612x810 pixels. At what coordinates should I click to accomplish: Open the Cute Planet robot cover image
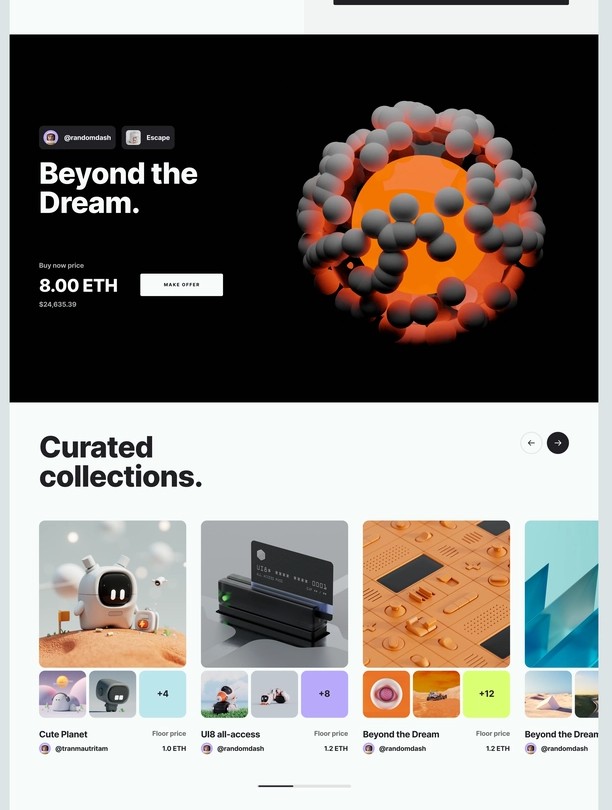click(113, 594)
